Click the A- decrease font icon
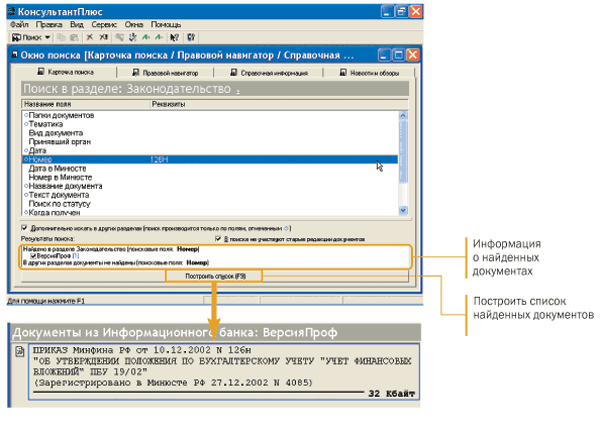Viewport: 600px width, 436px height. 159,37
